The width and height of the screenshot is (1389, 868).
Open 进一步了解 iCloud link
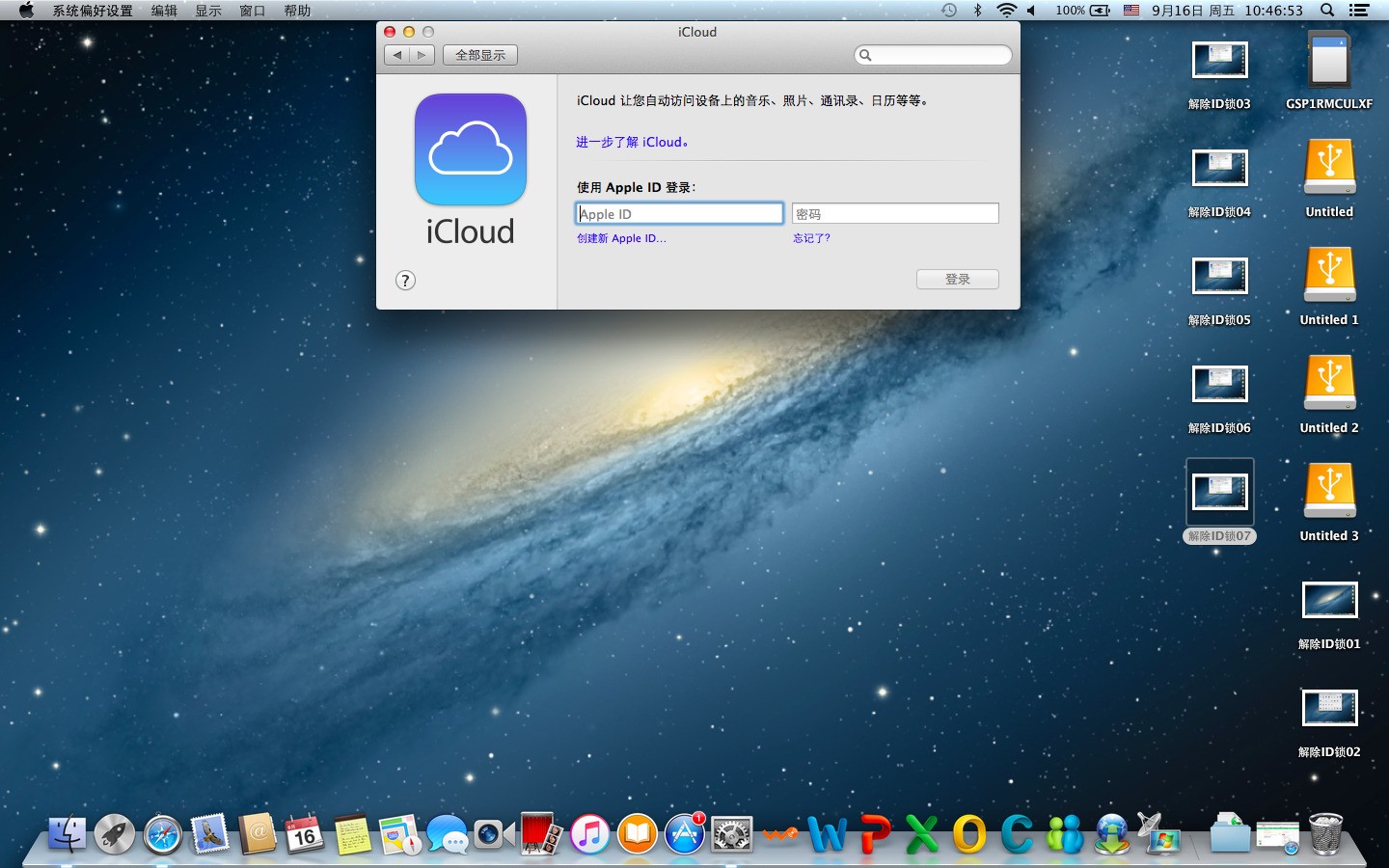(x=633, y=142)
